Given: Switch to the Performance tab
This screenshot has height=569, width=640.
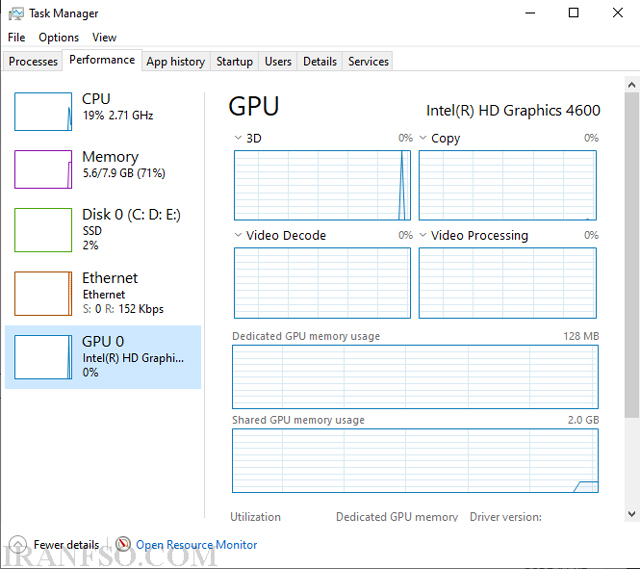Looking at the screenshot, I should click(102, 60).
